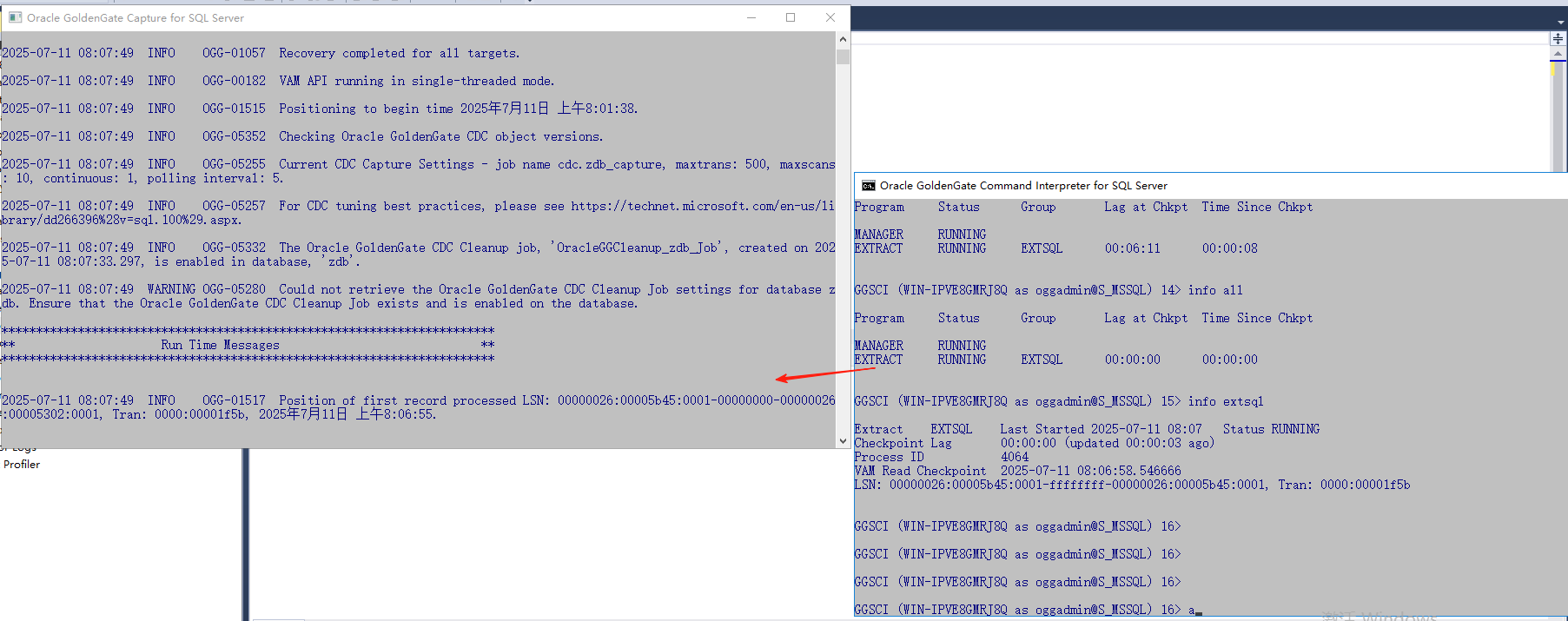Click the 'info extsql' command at prompt 15
This screenshot has height=621, width=1568.
(1226, 401)
